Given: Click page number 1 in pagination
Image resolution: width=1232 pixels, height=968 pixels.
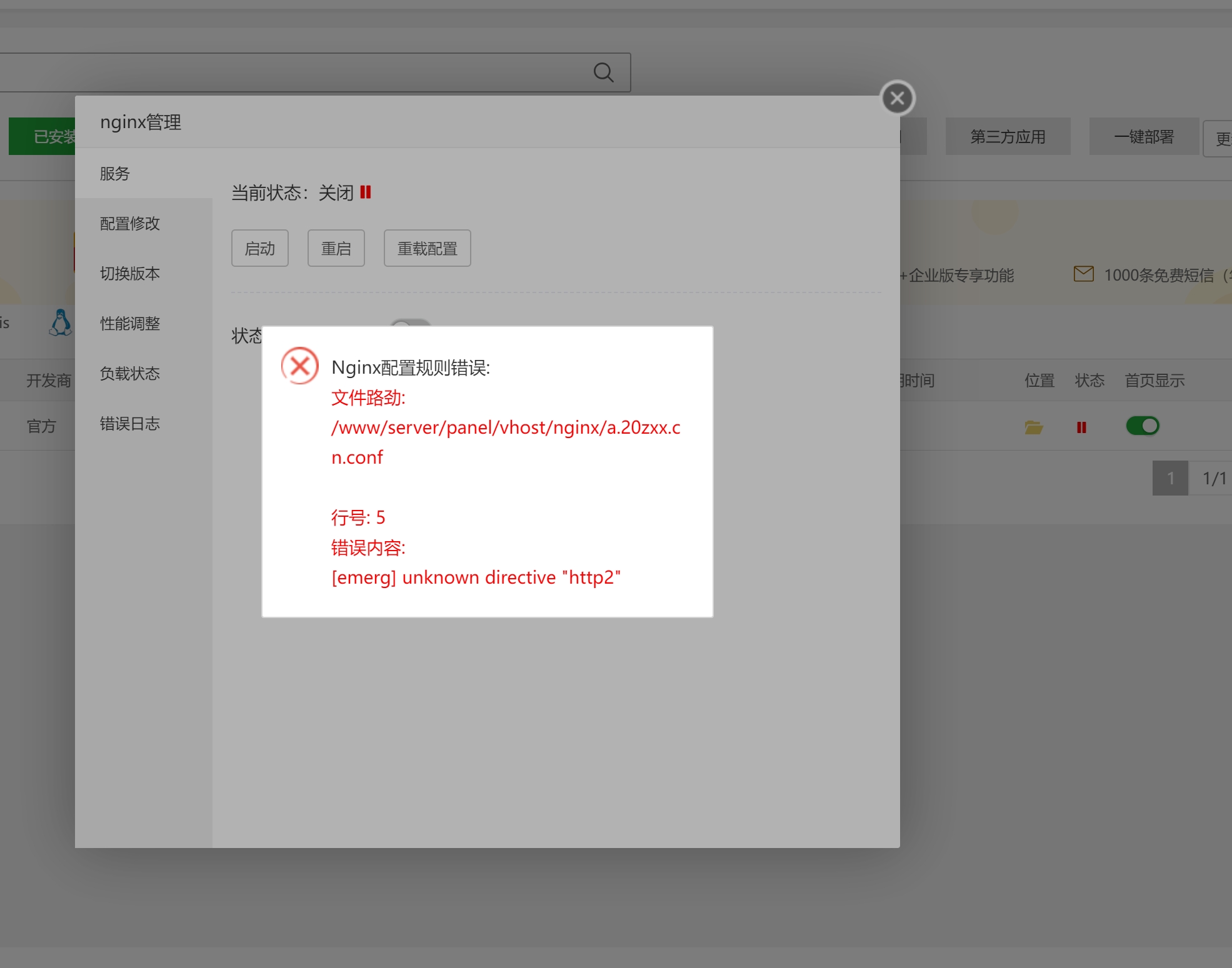Looking at the screenshot, I should (x=1170, y=478).
